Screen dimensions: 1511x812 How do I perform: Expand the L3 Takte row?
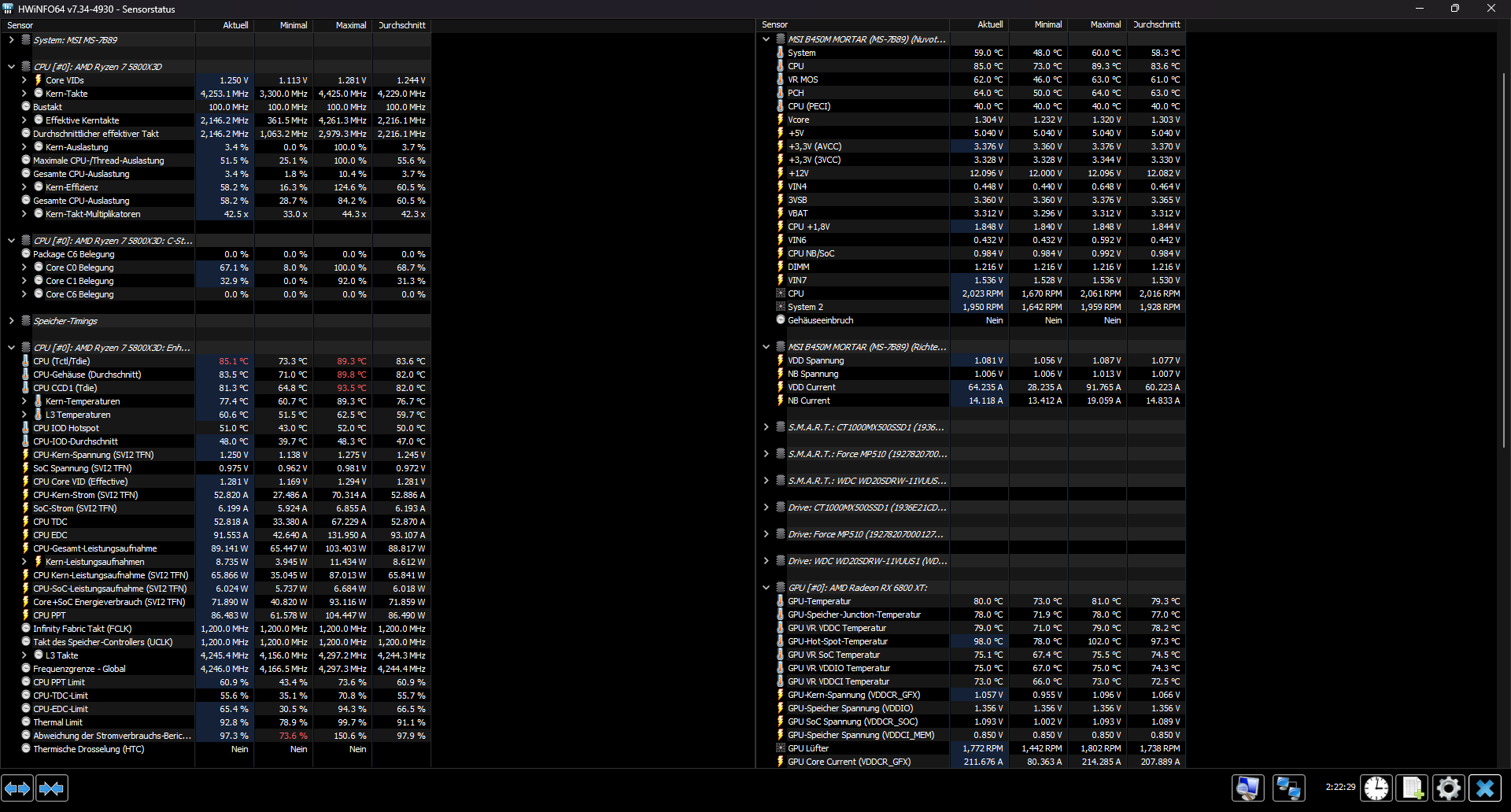coord(24,655)
